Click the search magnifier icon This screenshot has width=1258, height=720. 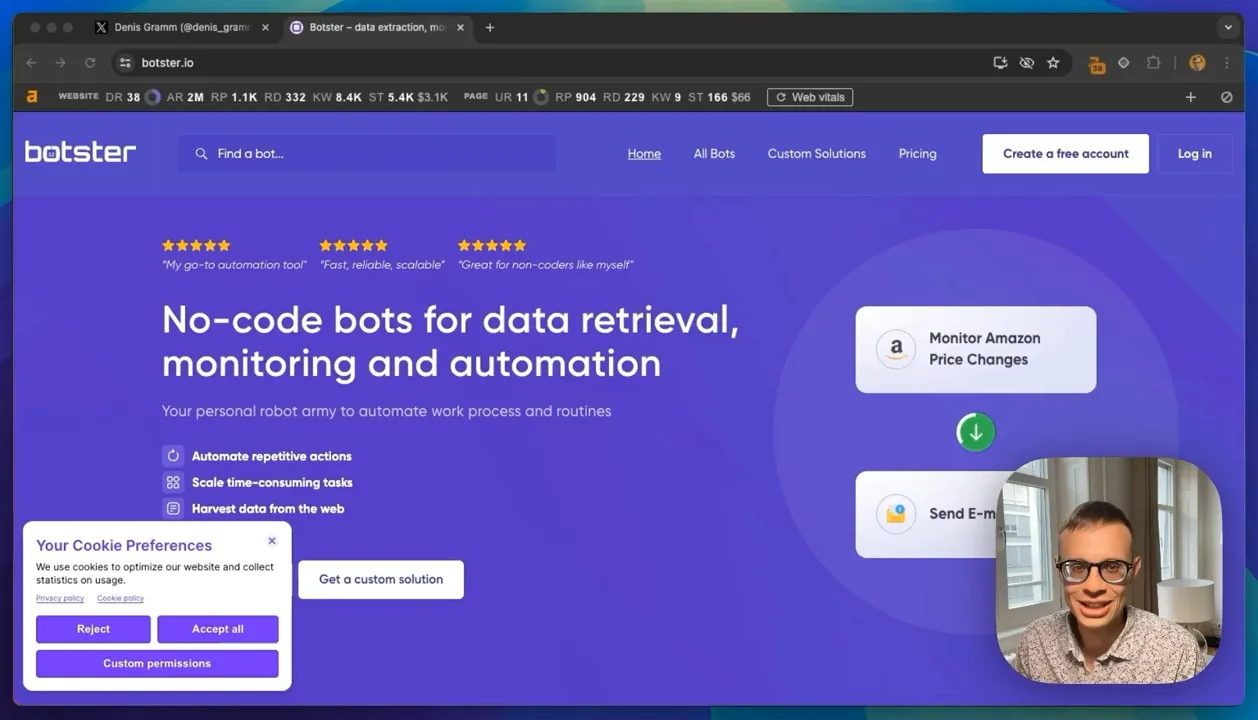[201, 154]
